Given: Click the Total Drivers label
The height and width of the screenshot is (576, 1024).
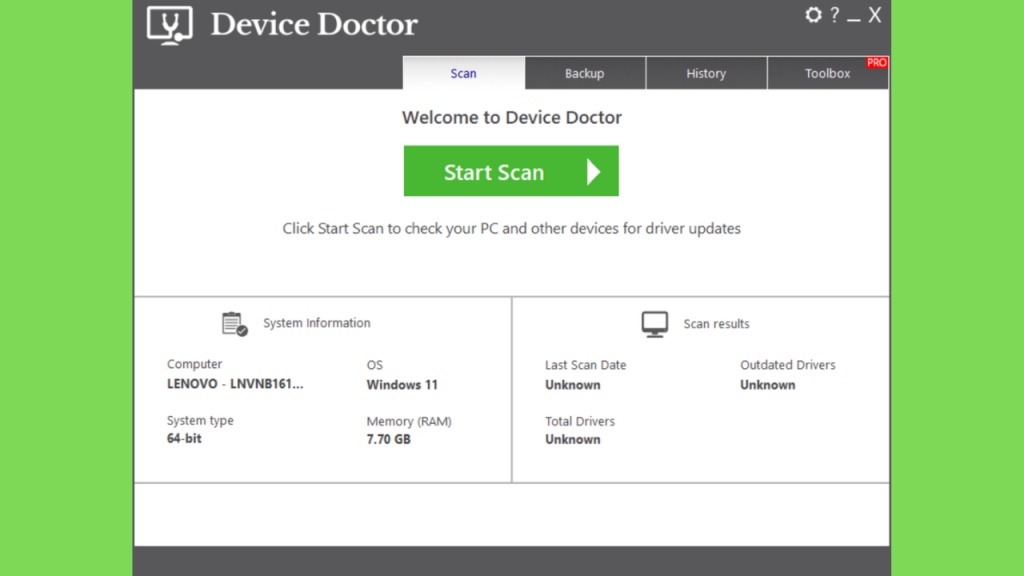Looking at the screenshot, I should tap(580, 421).
